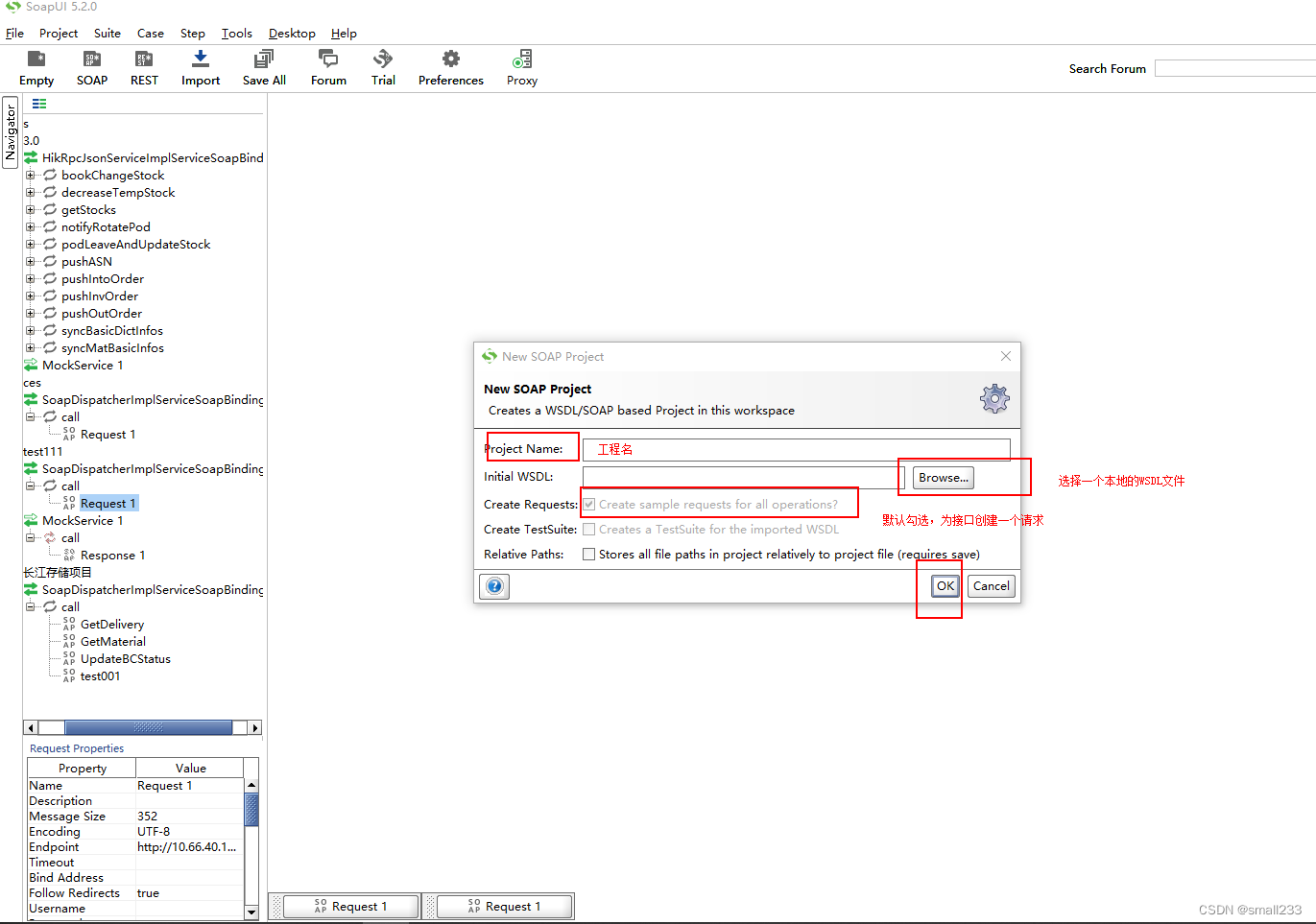Expand the syncMatBasicInfos operation node
This screenshot has width=1316, height=924.
tap(30, 347)
